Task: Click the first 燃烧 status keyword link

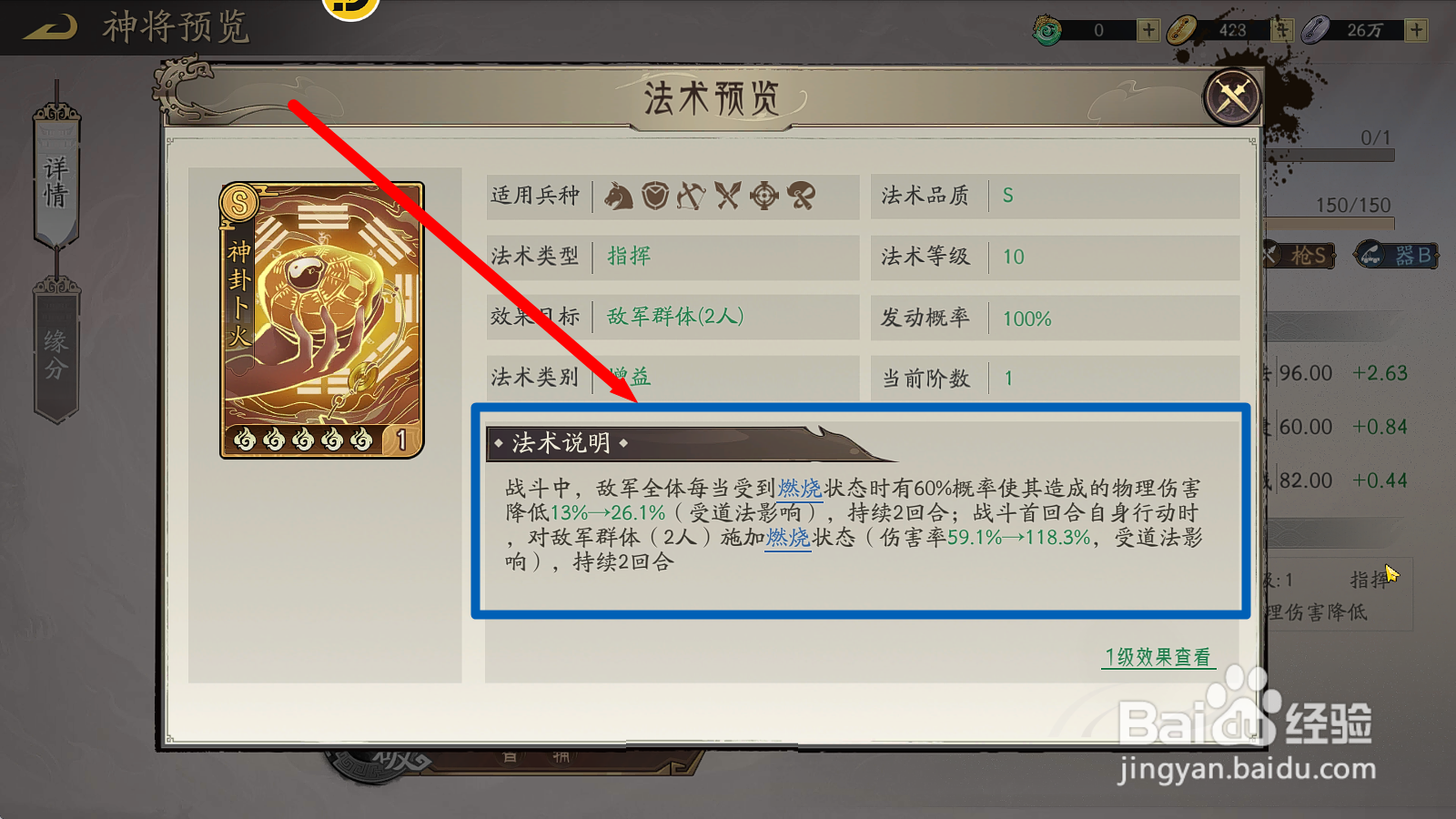Action: coord(800,489)
